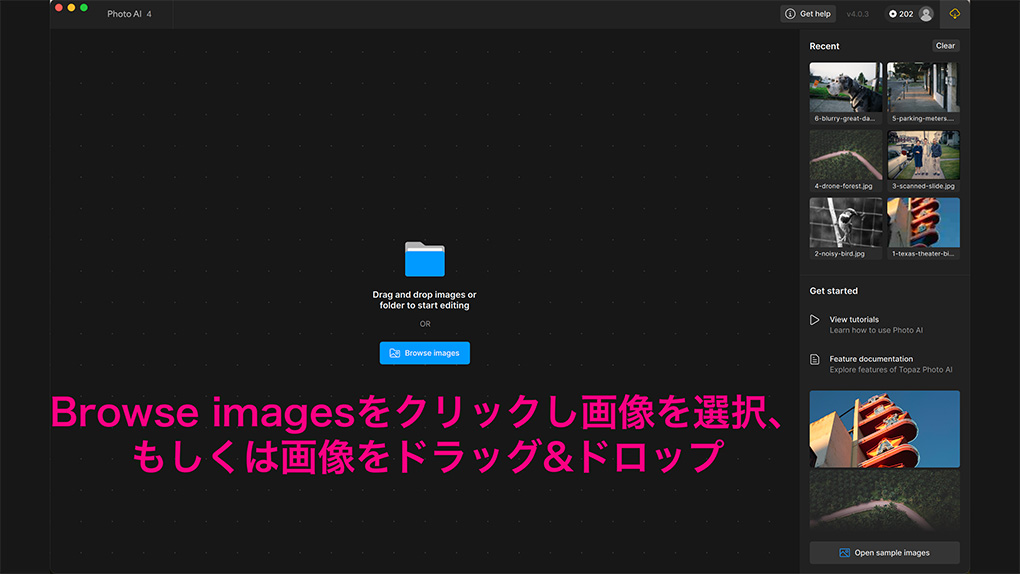This screenshot has height=574, width=1020.
Task: Clear the Recent images list
Action: coord(945,46)
